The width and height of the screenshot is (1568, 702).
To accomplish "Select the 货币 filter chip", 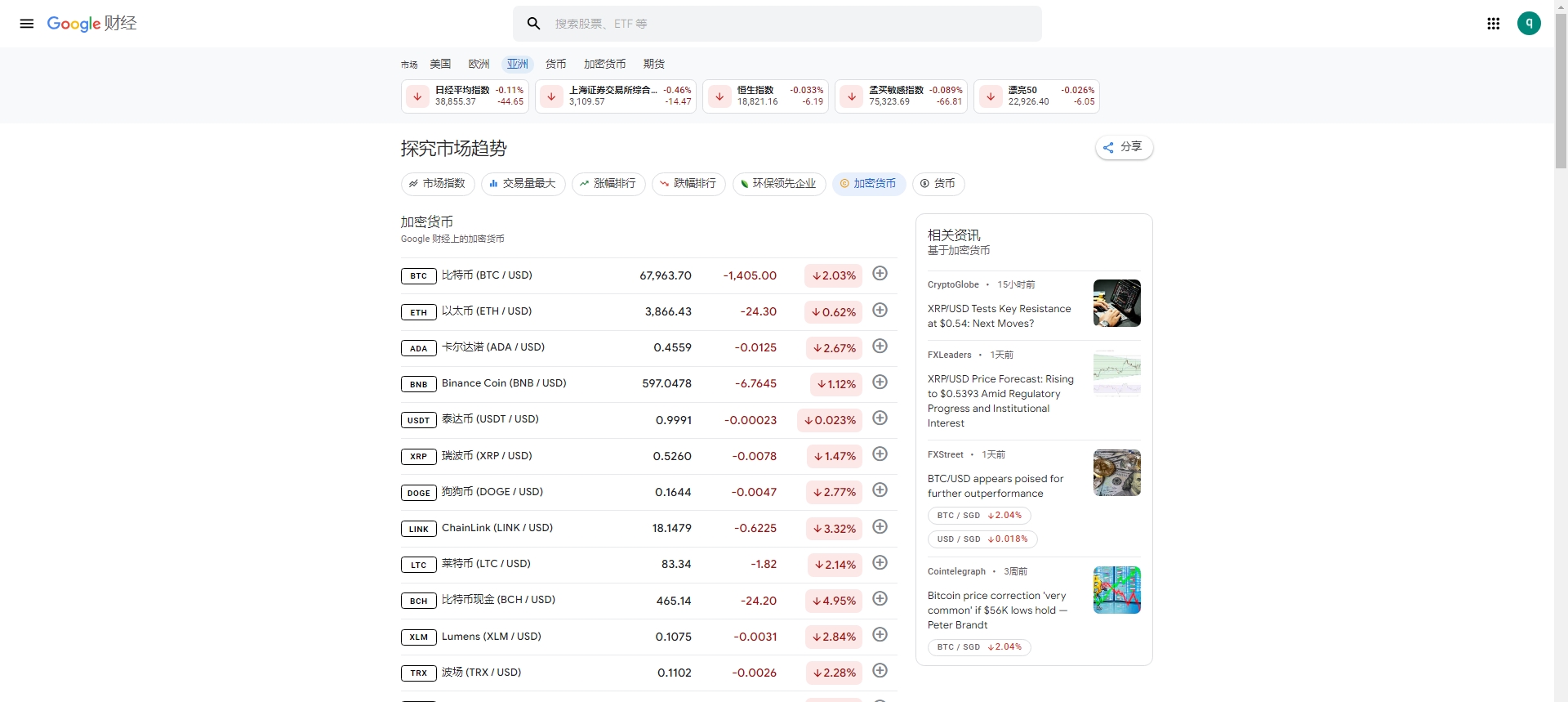I will point(938,184).
